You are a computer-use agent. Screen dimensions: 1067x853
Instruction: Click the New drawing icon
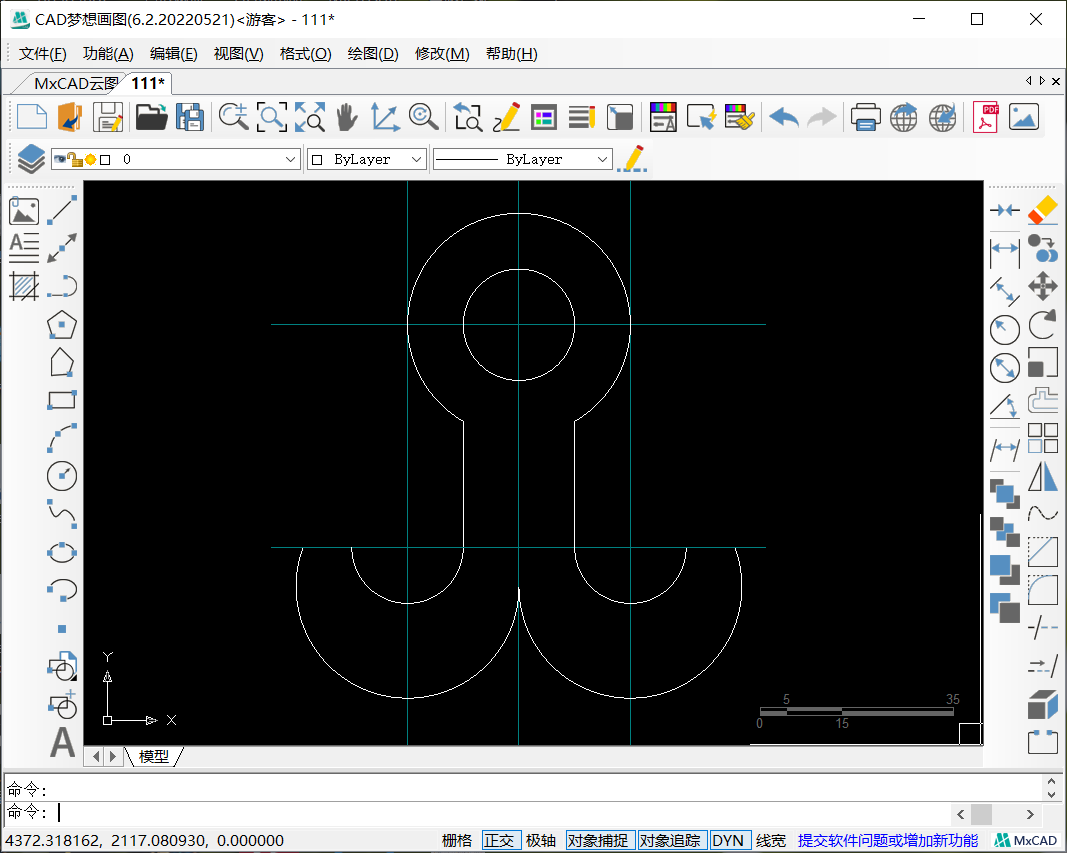(31, 117)
